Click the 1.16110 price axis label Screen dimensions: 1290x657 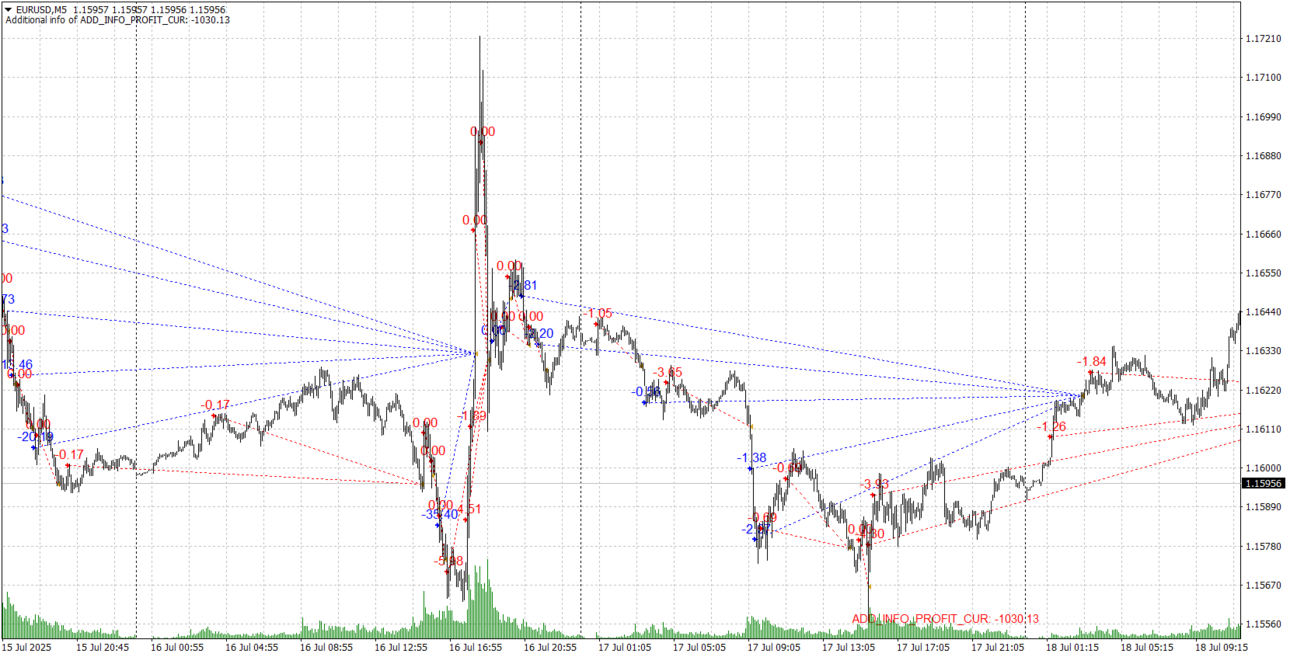point(1263,429)
